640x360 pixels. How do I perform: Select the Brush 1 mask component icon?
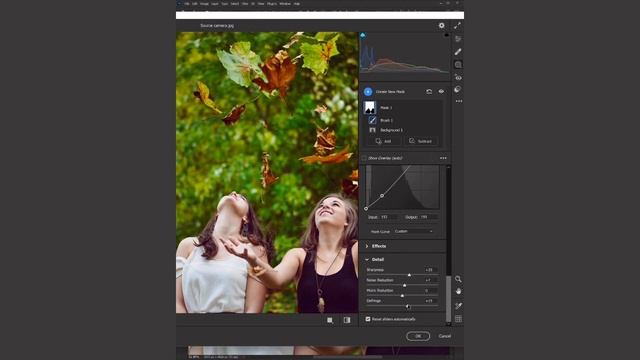372,120
